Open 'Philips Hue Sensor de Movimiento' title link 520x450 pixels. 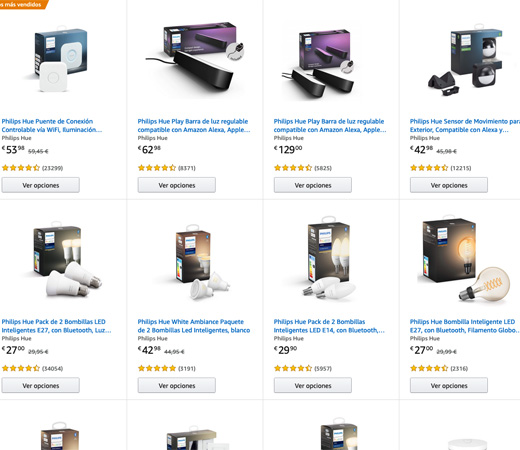465,125
